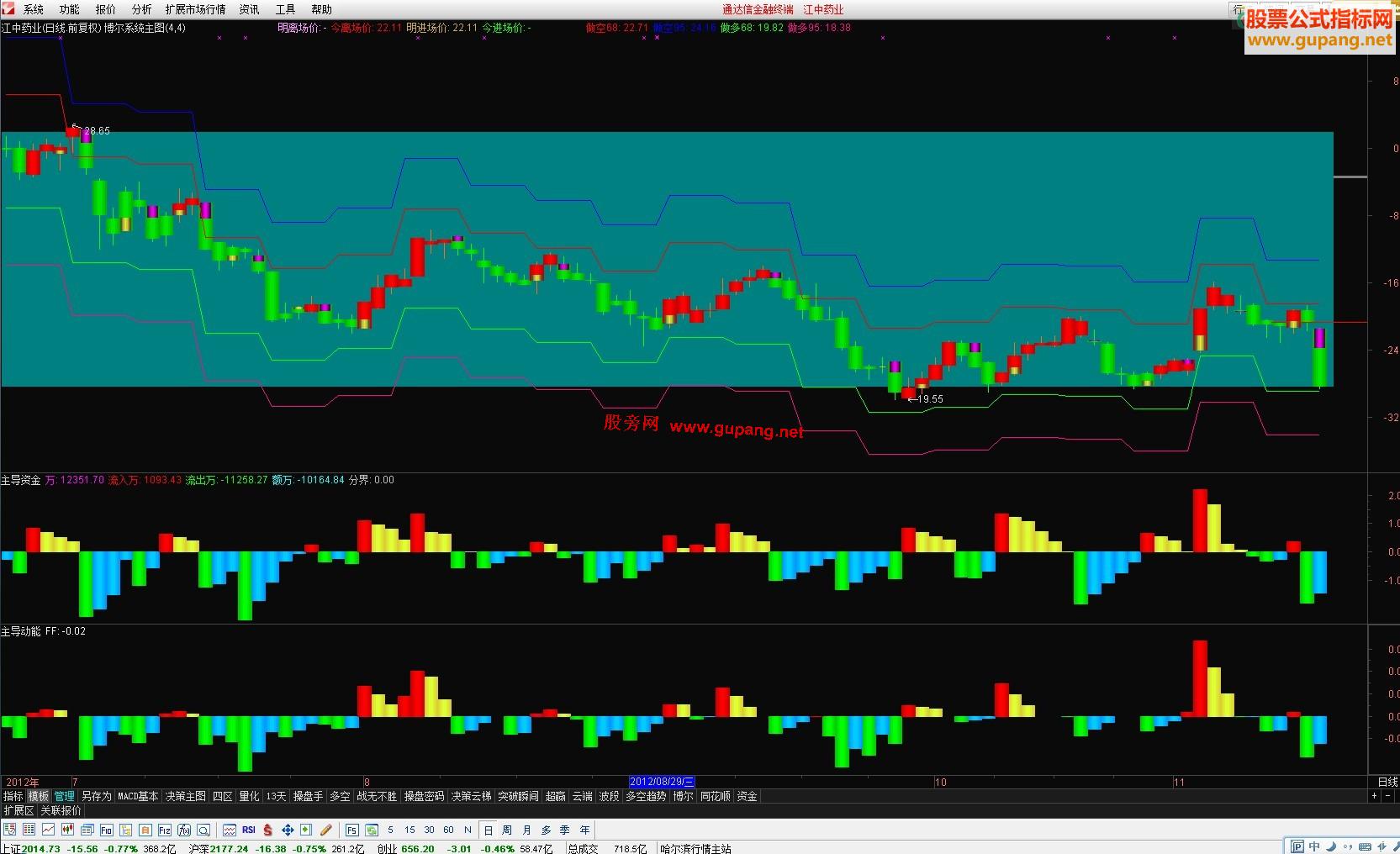Click the F10 company info icon
1400x854 pixels.
pos(106,830)
